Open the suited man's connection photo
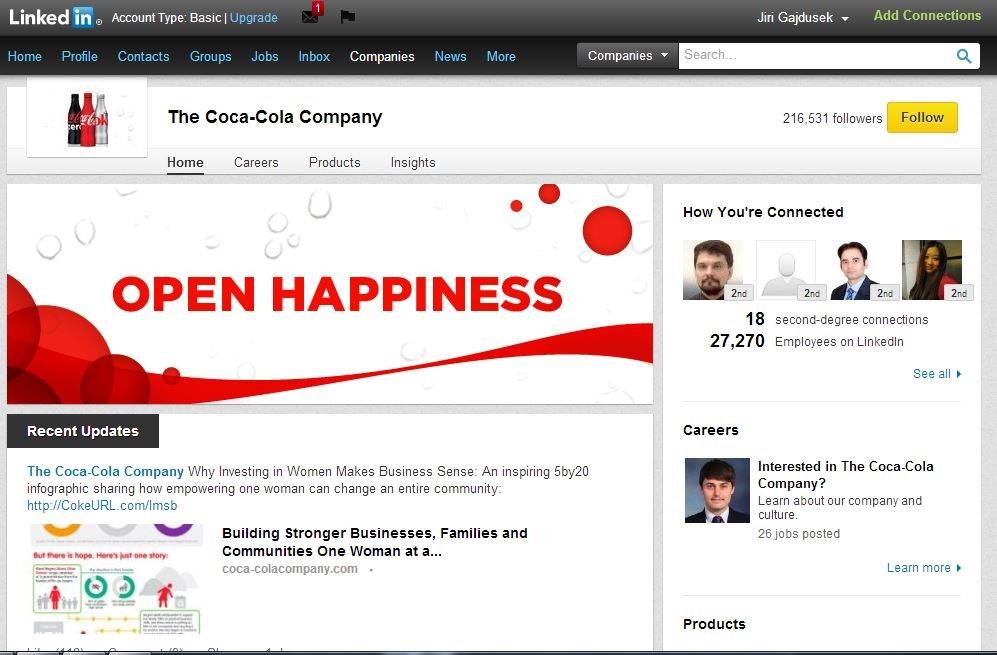The height and width of the screenshot is (655, 997). [859, 270]
